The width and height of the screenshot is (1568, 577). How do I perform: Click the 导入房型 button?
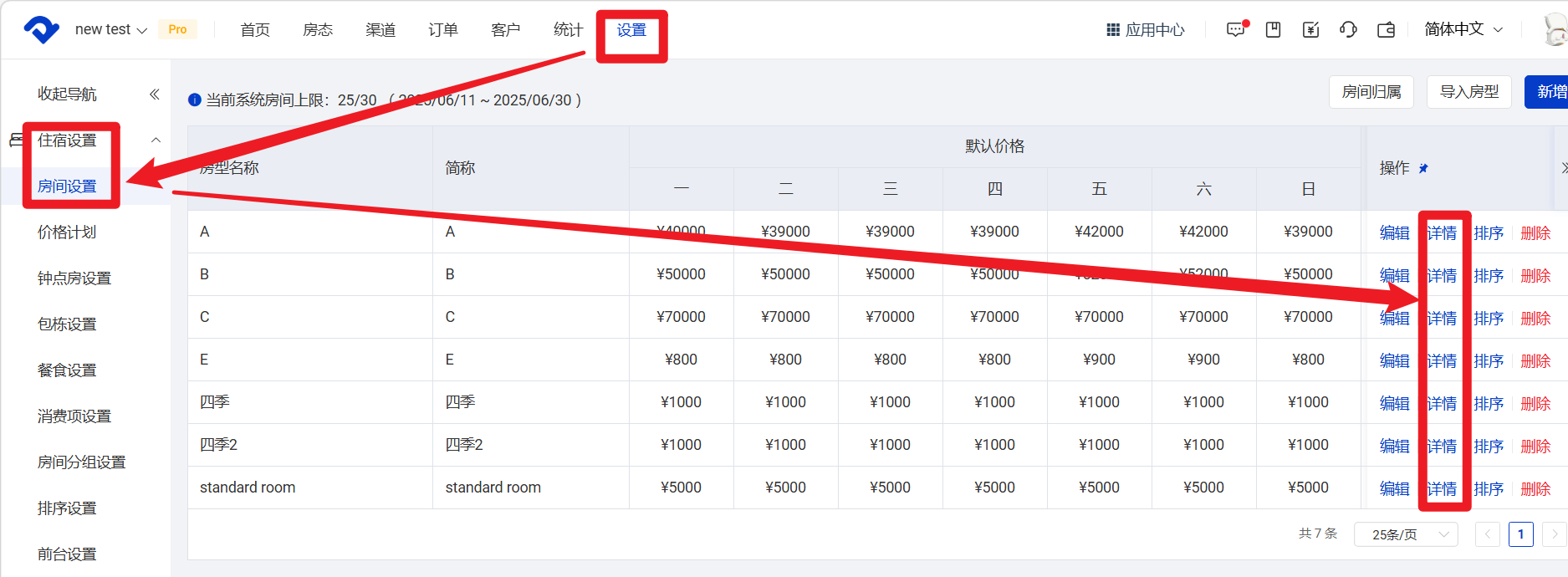pyautogui.click(x=1469, y=92)
